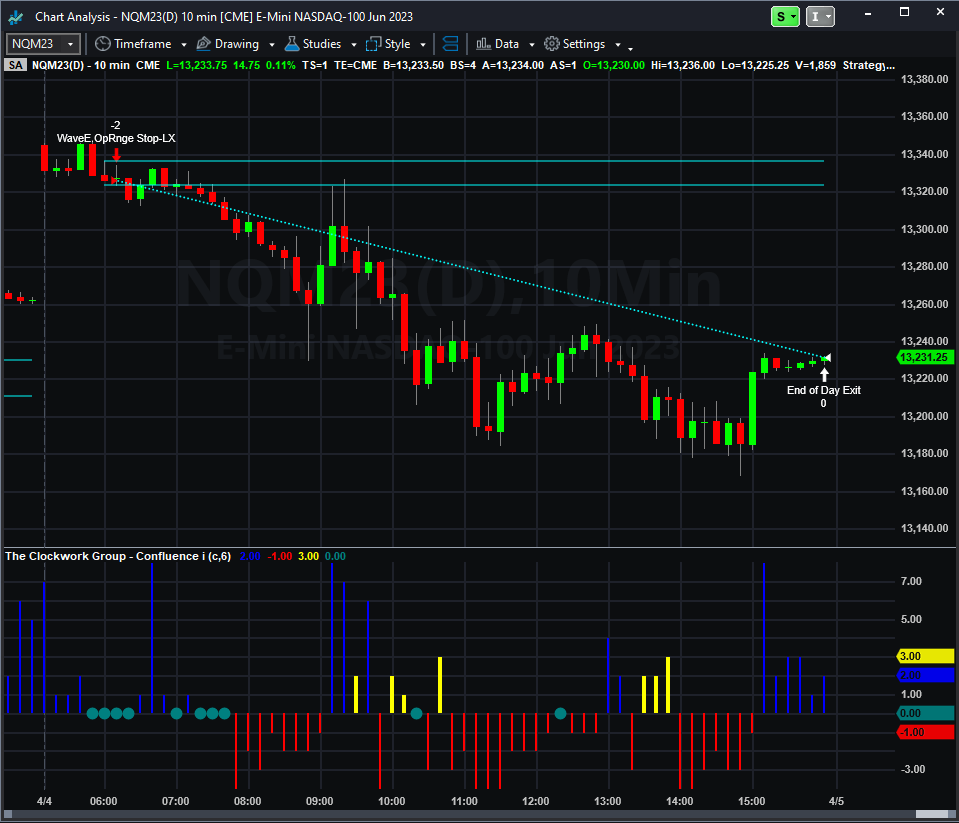Click the yellow 3.00 indicator value label
Screen dimensions: 959x823
click(925, 656)
